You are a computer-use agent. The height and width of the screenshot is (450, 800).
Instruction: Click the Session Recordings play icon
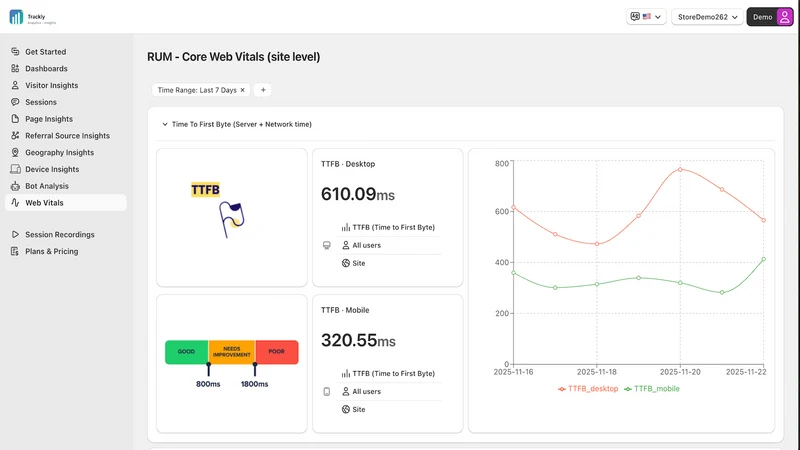[x=15, y=235]
